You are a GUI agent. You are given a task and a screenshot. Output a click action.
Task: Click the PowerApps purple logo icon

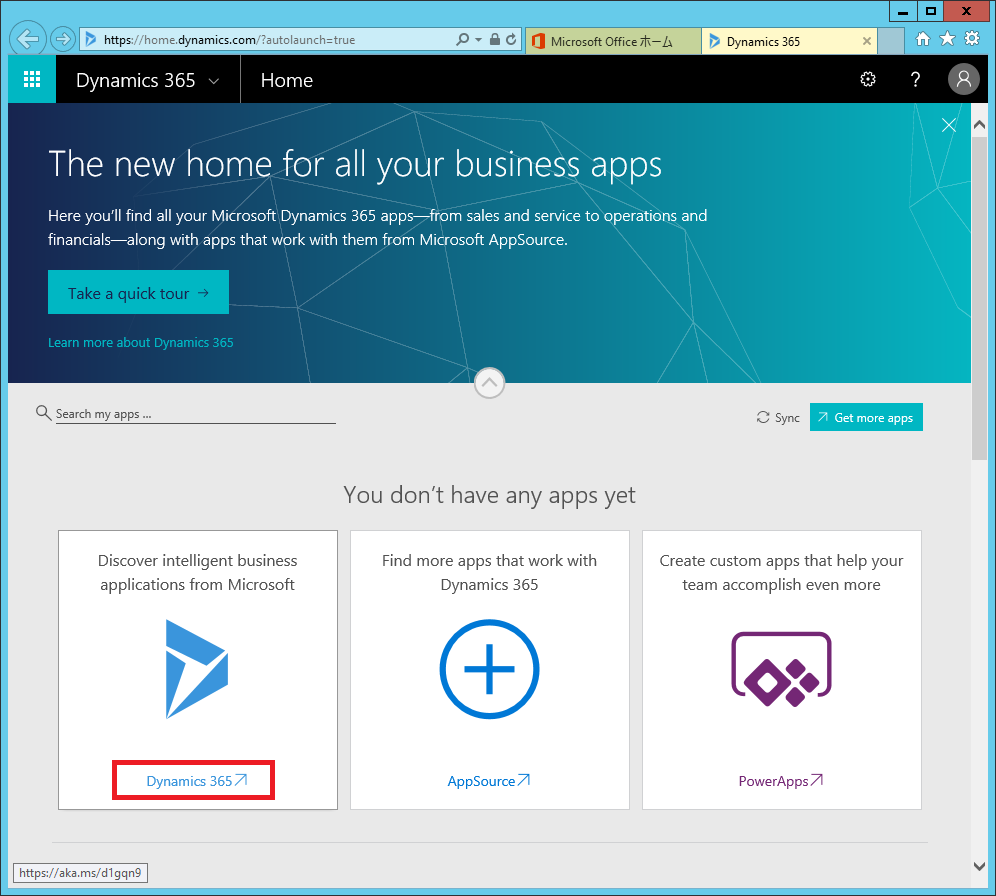[781, 669]
